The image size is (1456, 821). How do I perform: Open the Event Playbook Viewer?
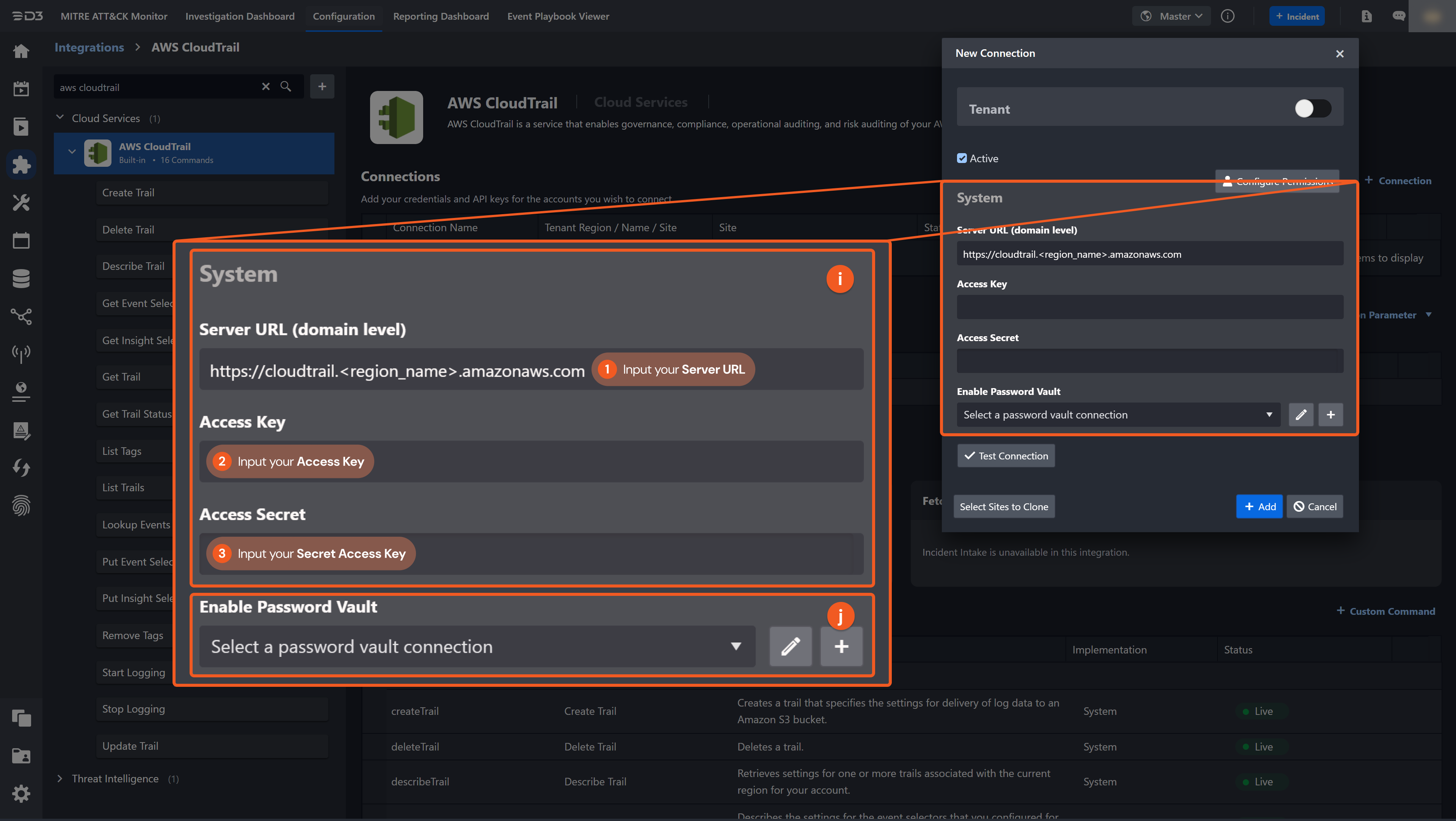(558, 16)
